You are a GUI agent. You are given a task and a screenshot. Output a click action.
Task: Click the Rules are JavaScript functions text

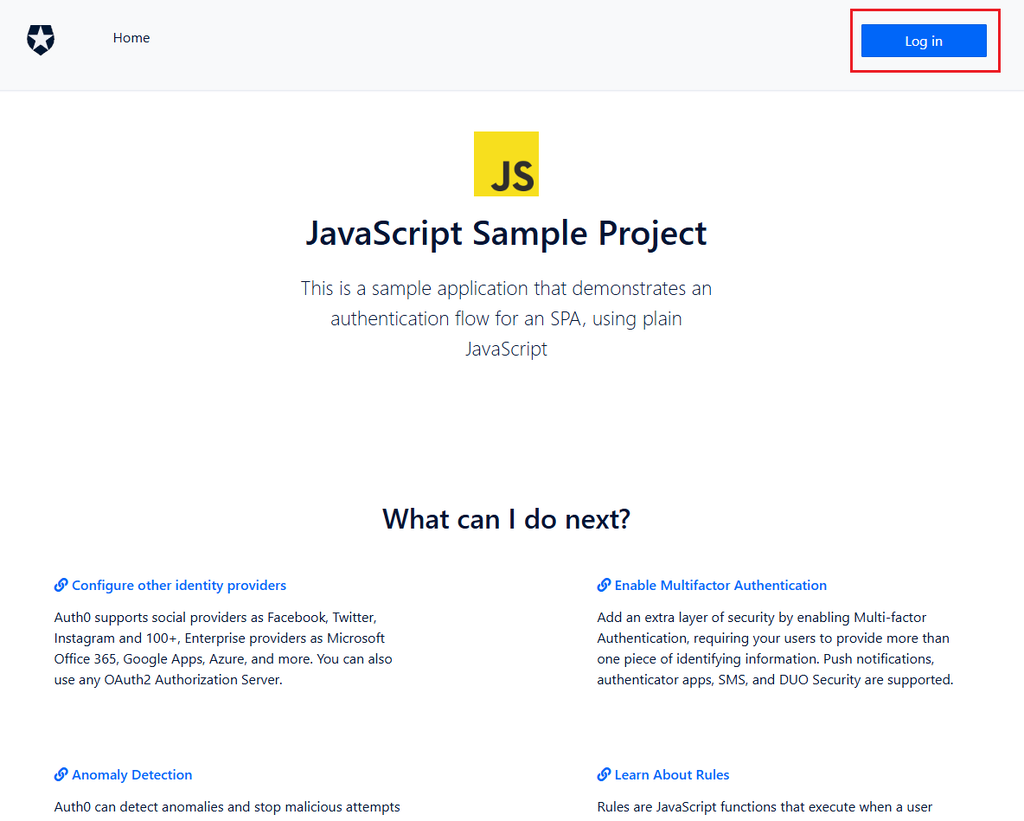(765, 807)
